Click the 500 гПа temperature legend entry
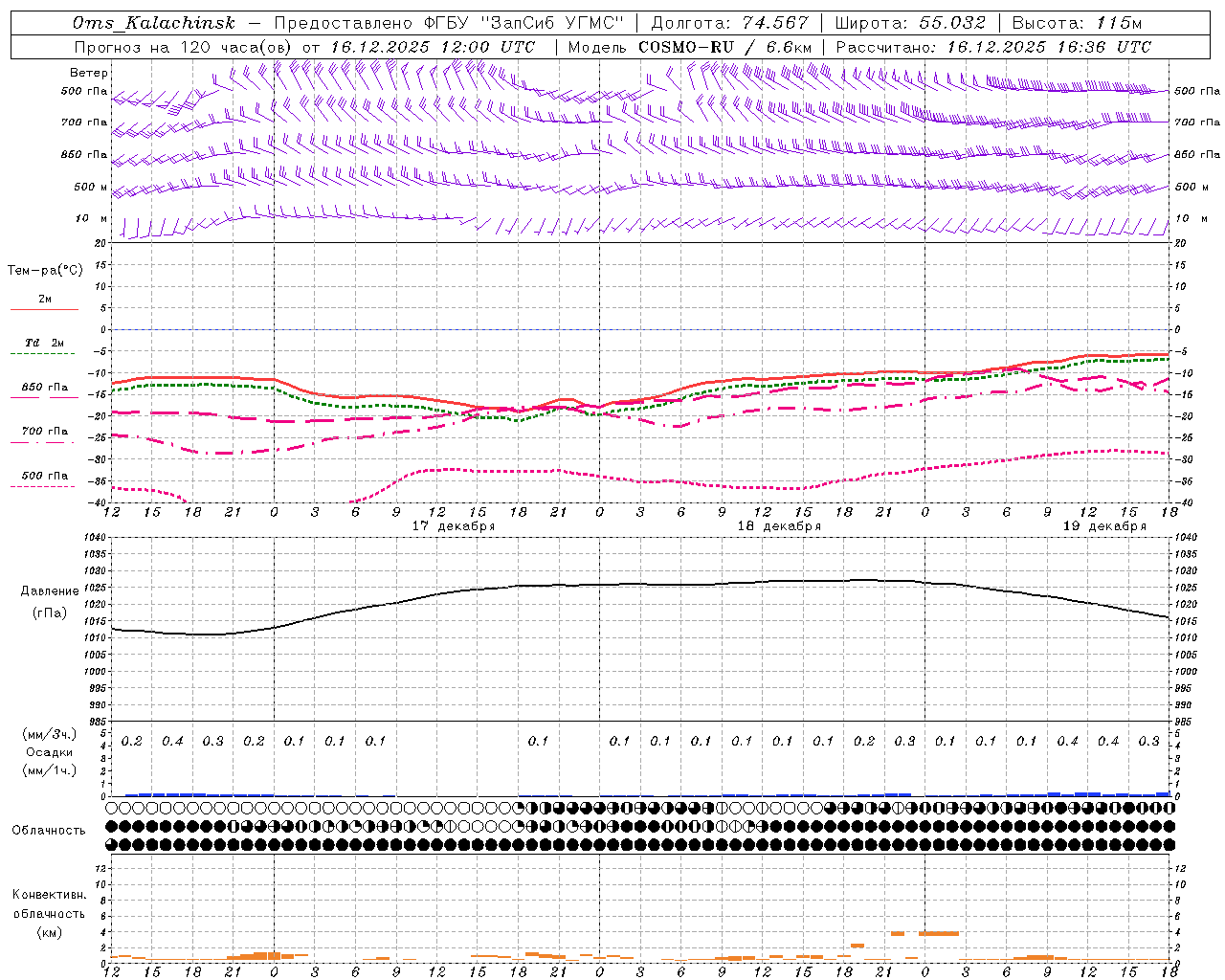Viewport: 1225px width, 980px height. pyautogui.click(x=44, y=475)
